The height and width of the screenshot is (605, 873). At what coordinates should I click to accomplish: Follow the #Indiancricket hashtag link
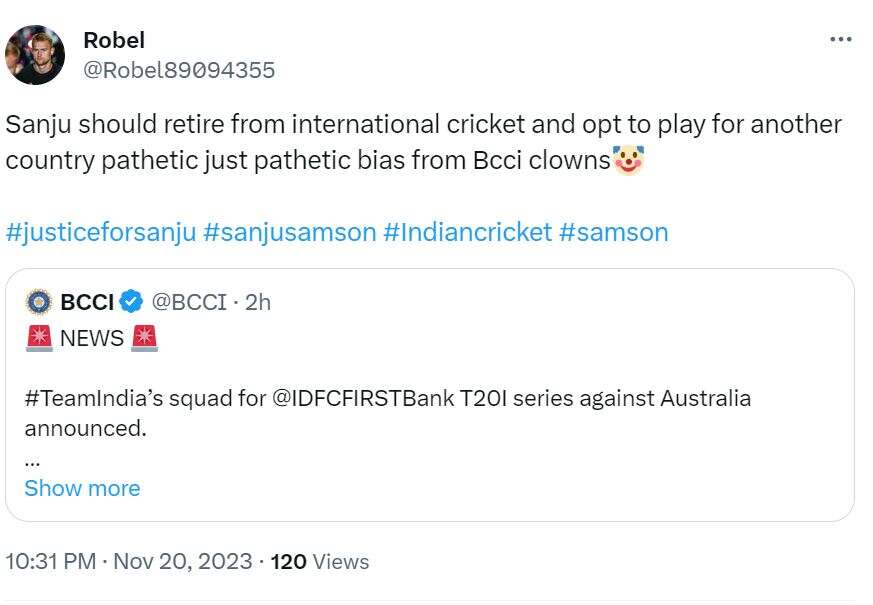tap(467, 232)
